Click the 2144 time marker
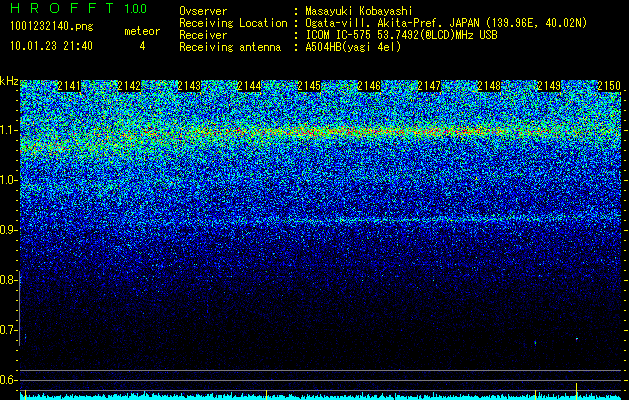 click(x=249, y=86)
